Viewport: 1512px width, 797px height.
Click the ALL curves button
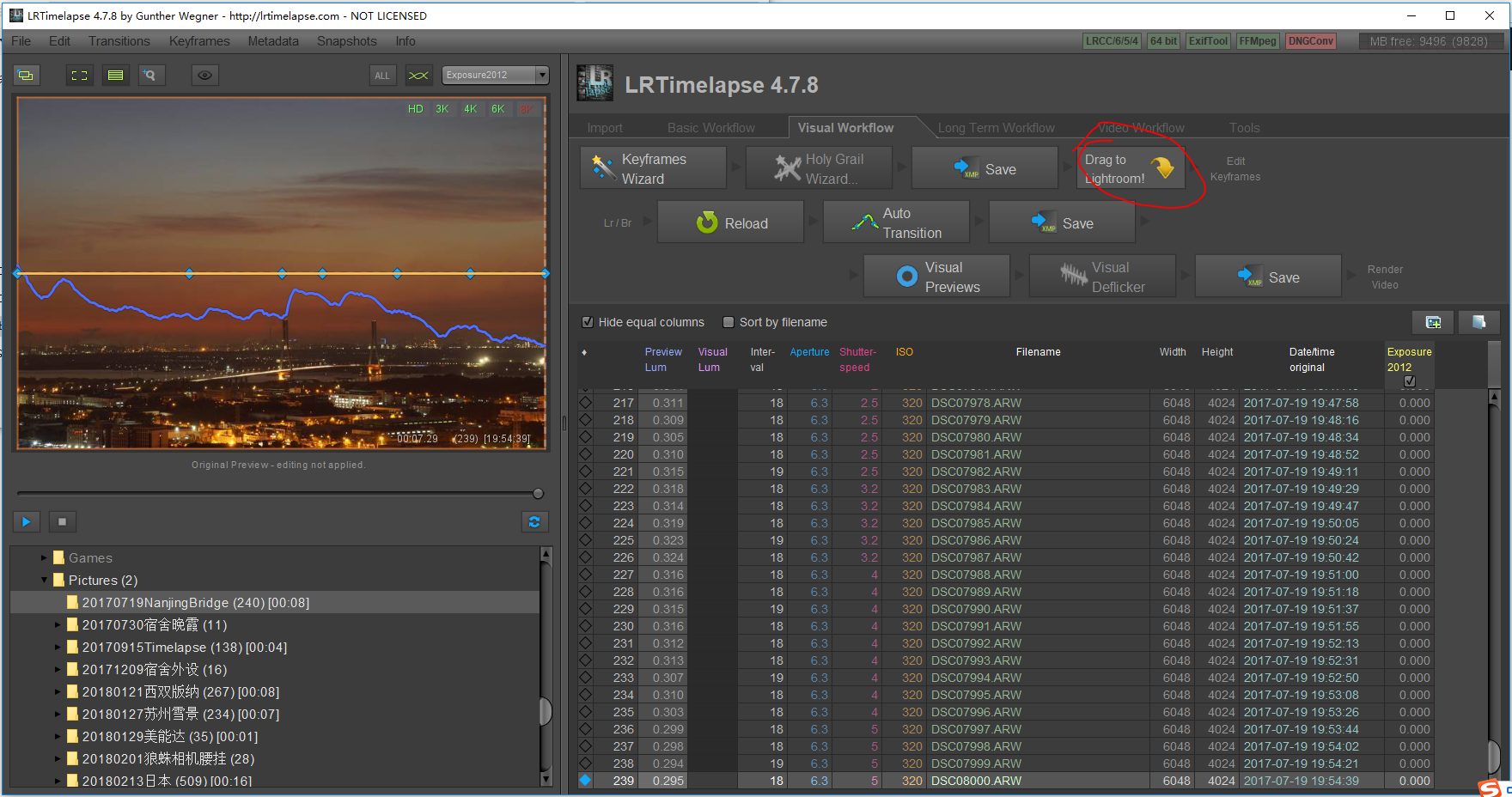(382, 76)
